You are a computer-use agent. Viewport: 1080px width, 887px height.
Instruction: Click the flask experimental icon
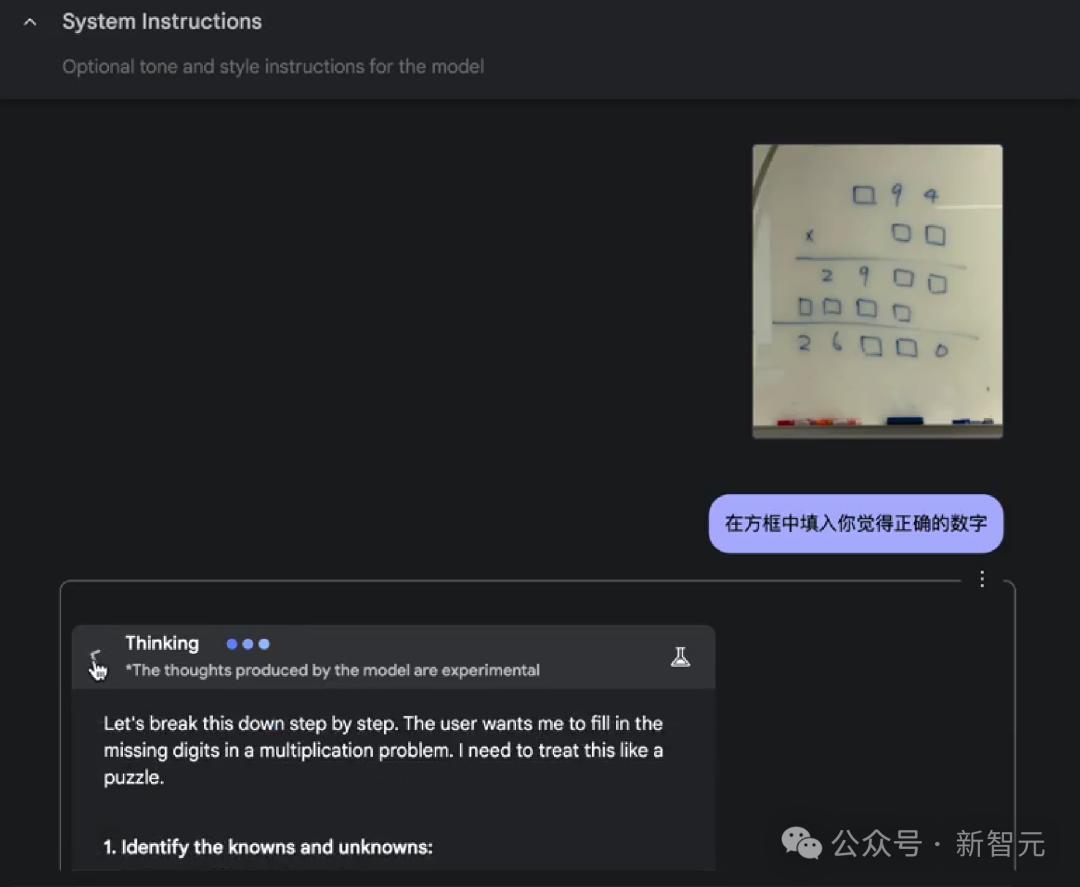point(680,657)
